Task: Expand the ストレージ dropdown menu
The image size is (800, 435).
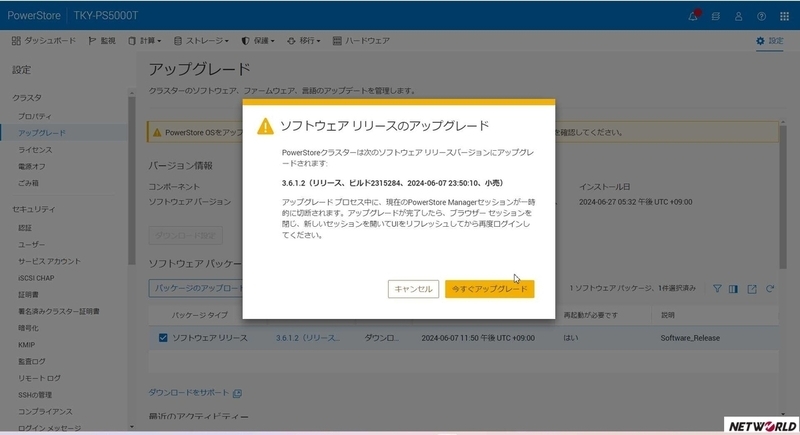Action: [x=201, y=41]
